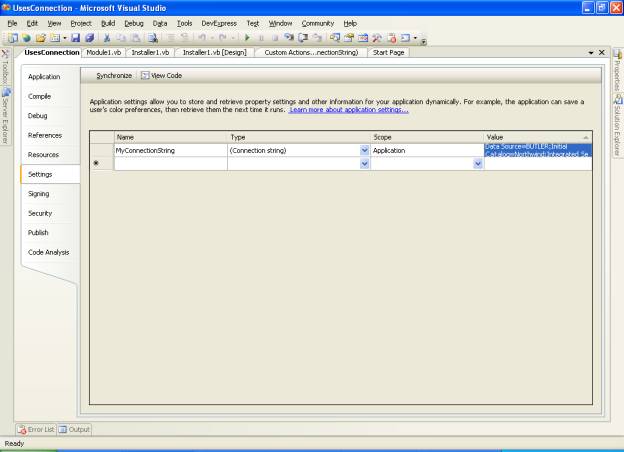Open the active documents list dropdown

pyautogui.click(x=591, y=53)
